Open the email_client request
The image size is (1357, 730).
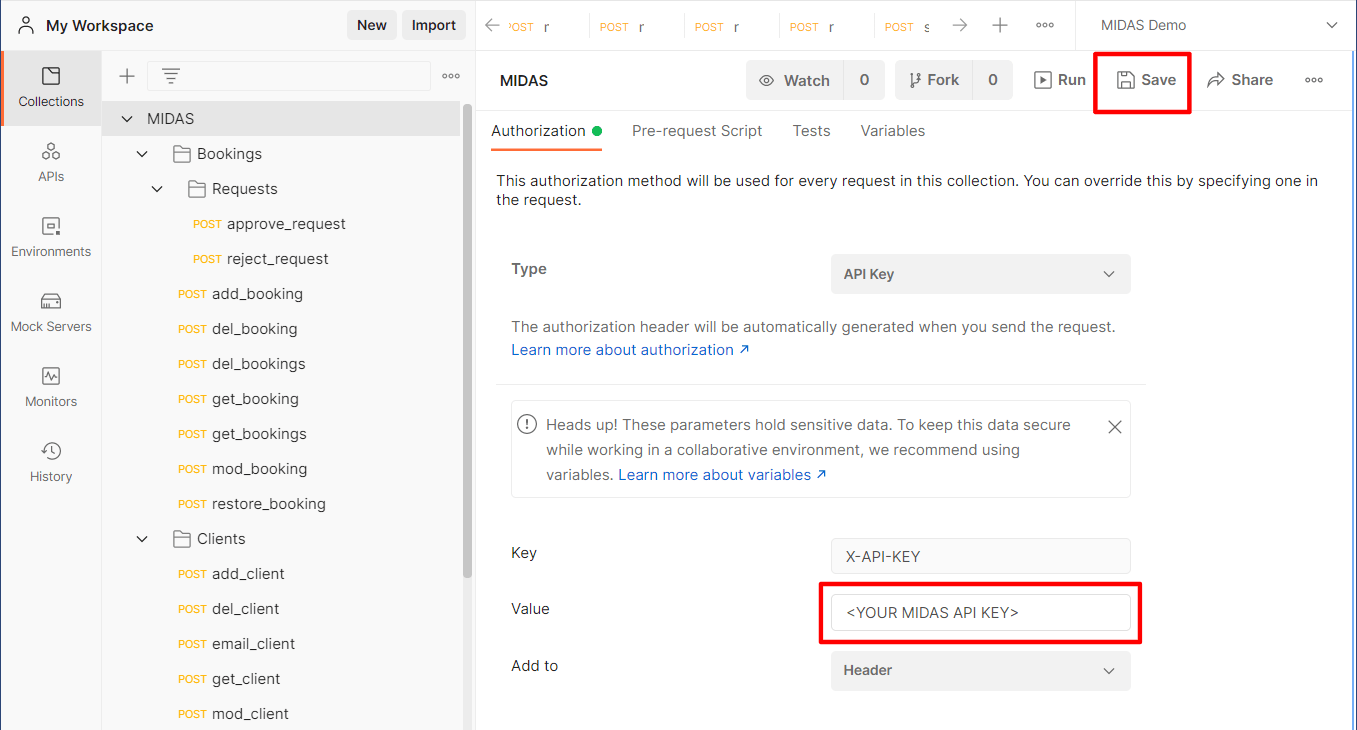(237, 644)
